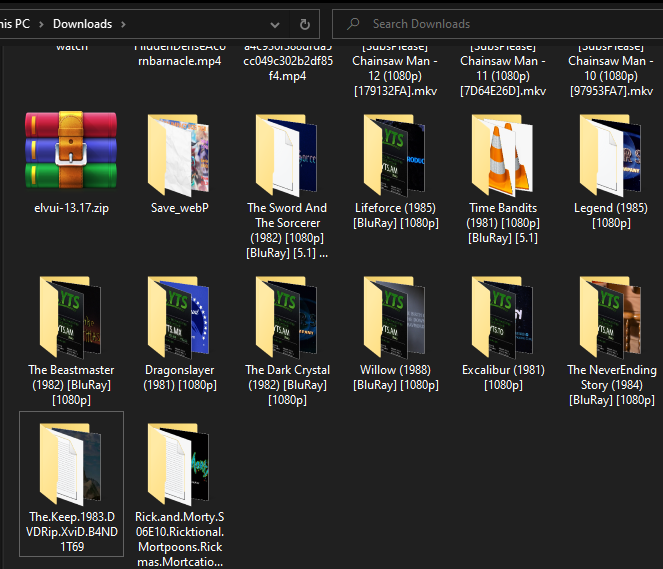
Task: Click the Chainsaw Man - 10 file name
Action: 611,68
